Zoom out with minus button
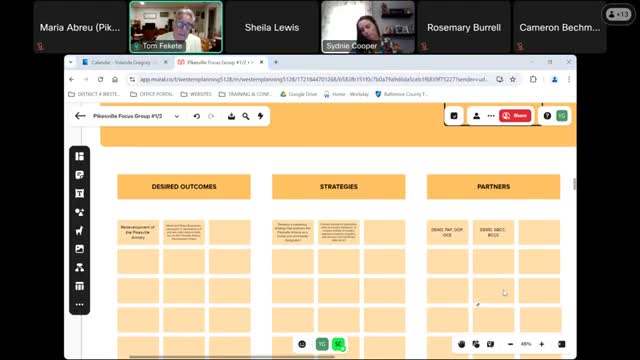The height and width of the screenshot is (360, 640). [x=510, y=344]
